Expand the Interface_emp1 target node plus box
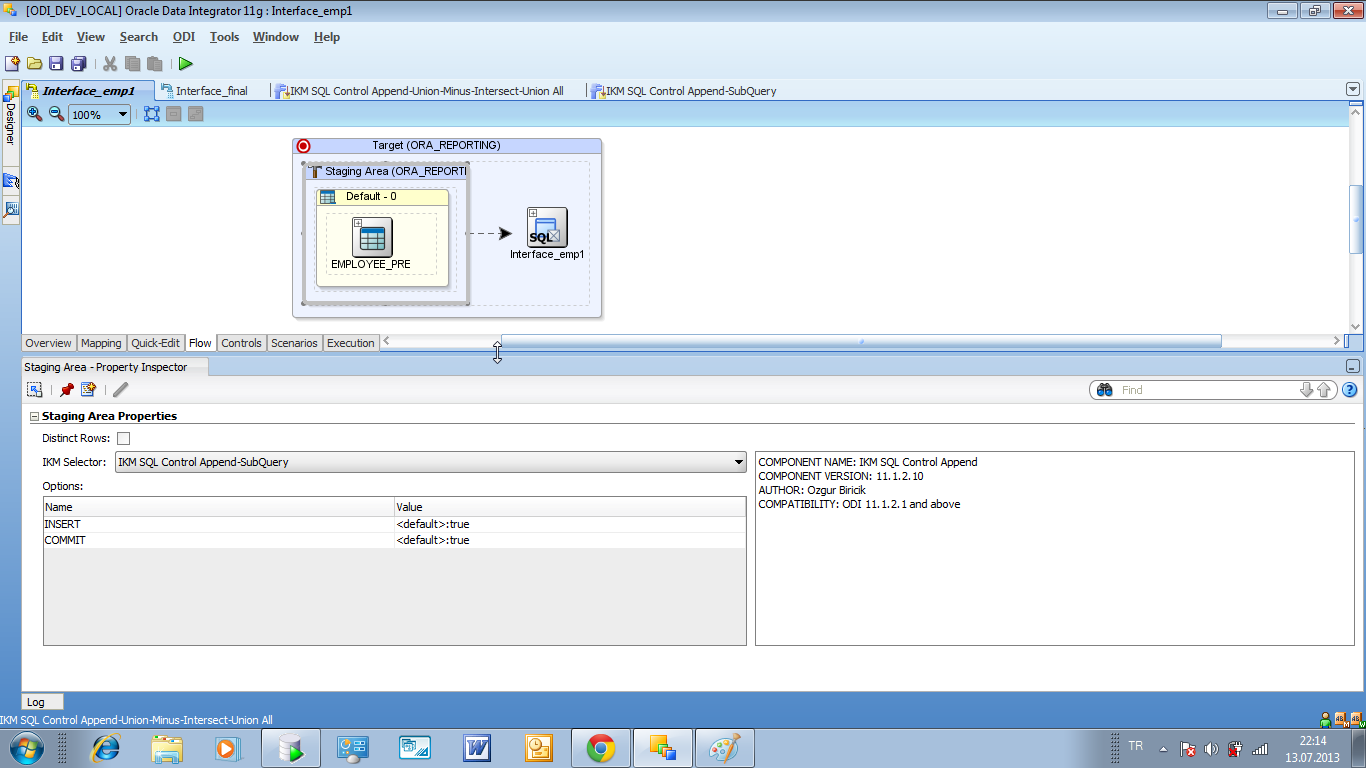1366x768 pixels. click(533, 212)
